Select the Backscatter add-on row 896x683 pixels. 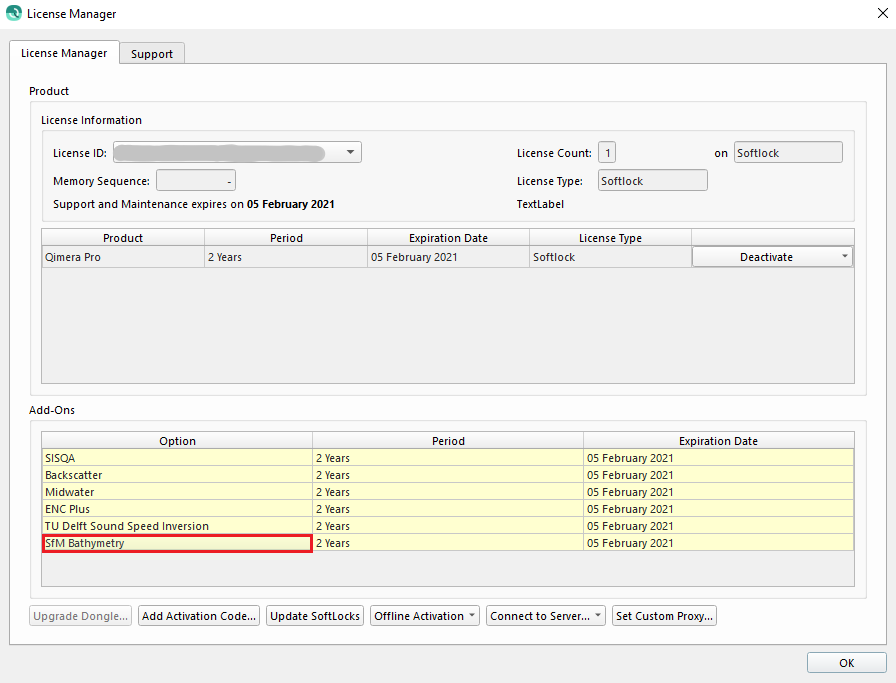click(177, 475)
